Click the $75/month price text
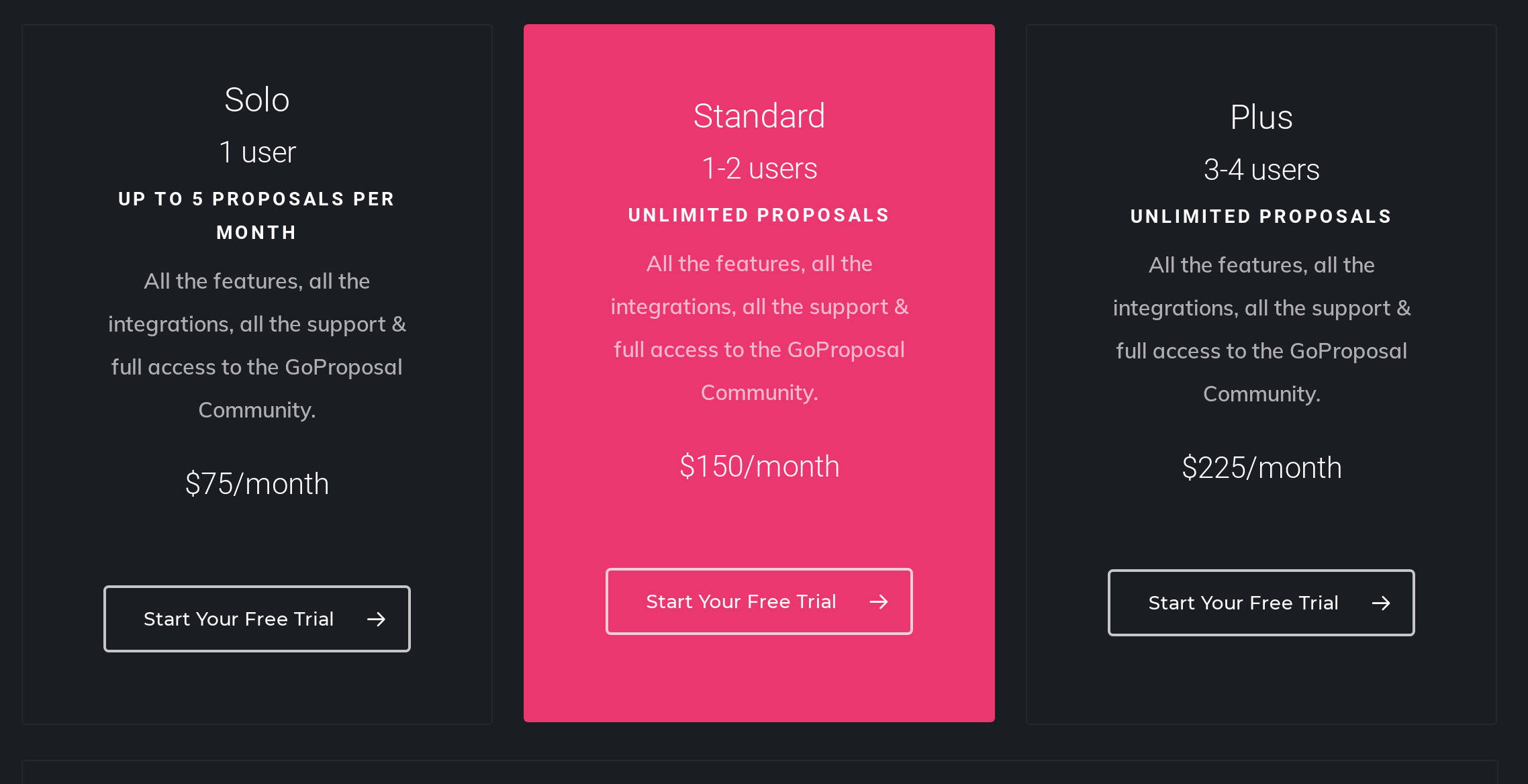Image resolution: width=1528 pixels, height=784 pixels. coord(257,483)
